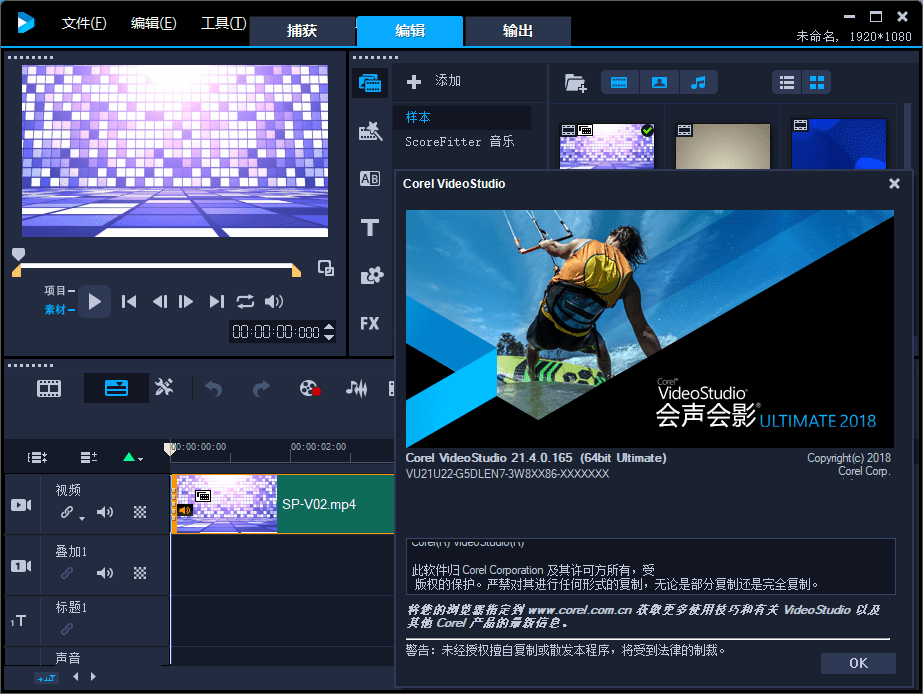This screenshot has width=923, height=694.
Task: Select the purple tiles video thumbnail
Action: tap(606, 146)
